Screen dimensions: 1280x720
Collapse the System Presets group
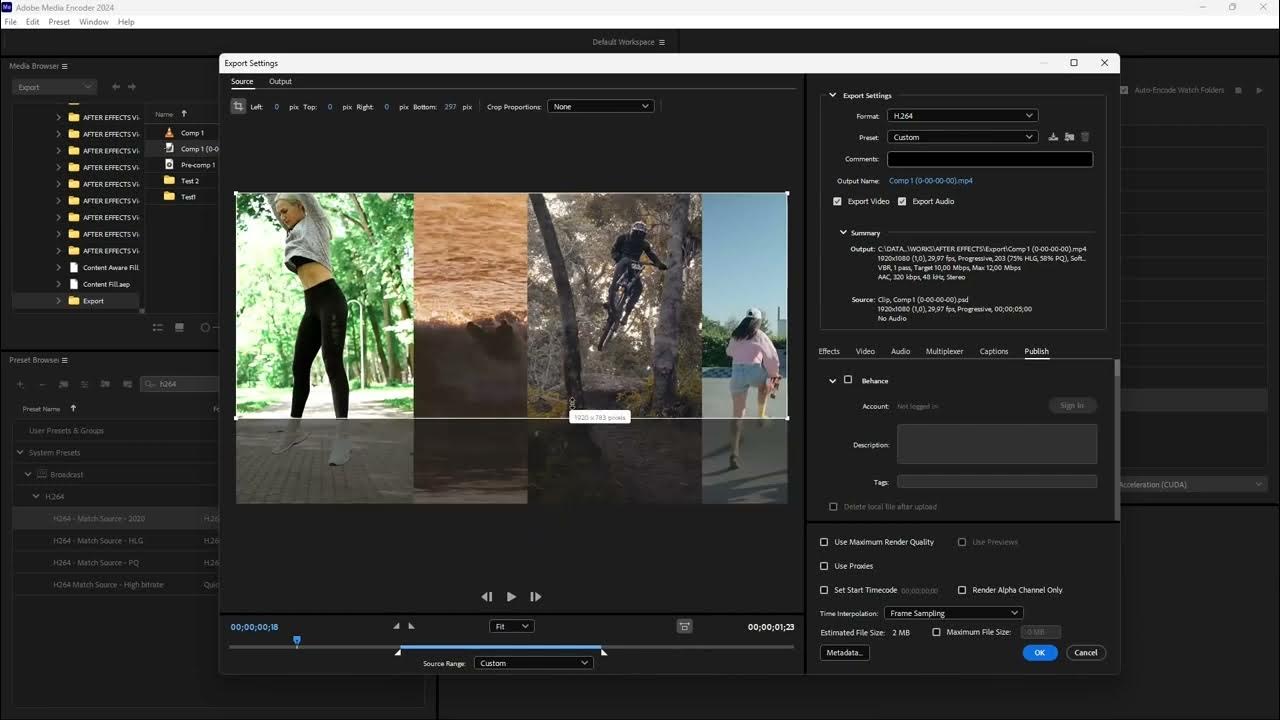pos(20,453)
